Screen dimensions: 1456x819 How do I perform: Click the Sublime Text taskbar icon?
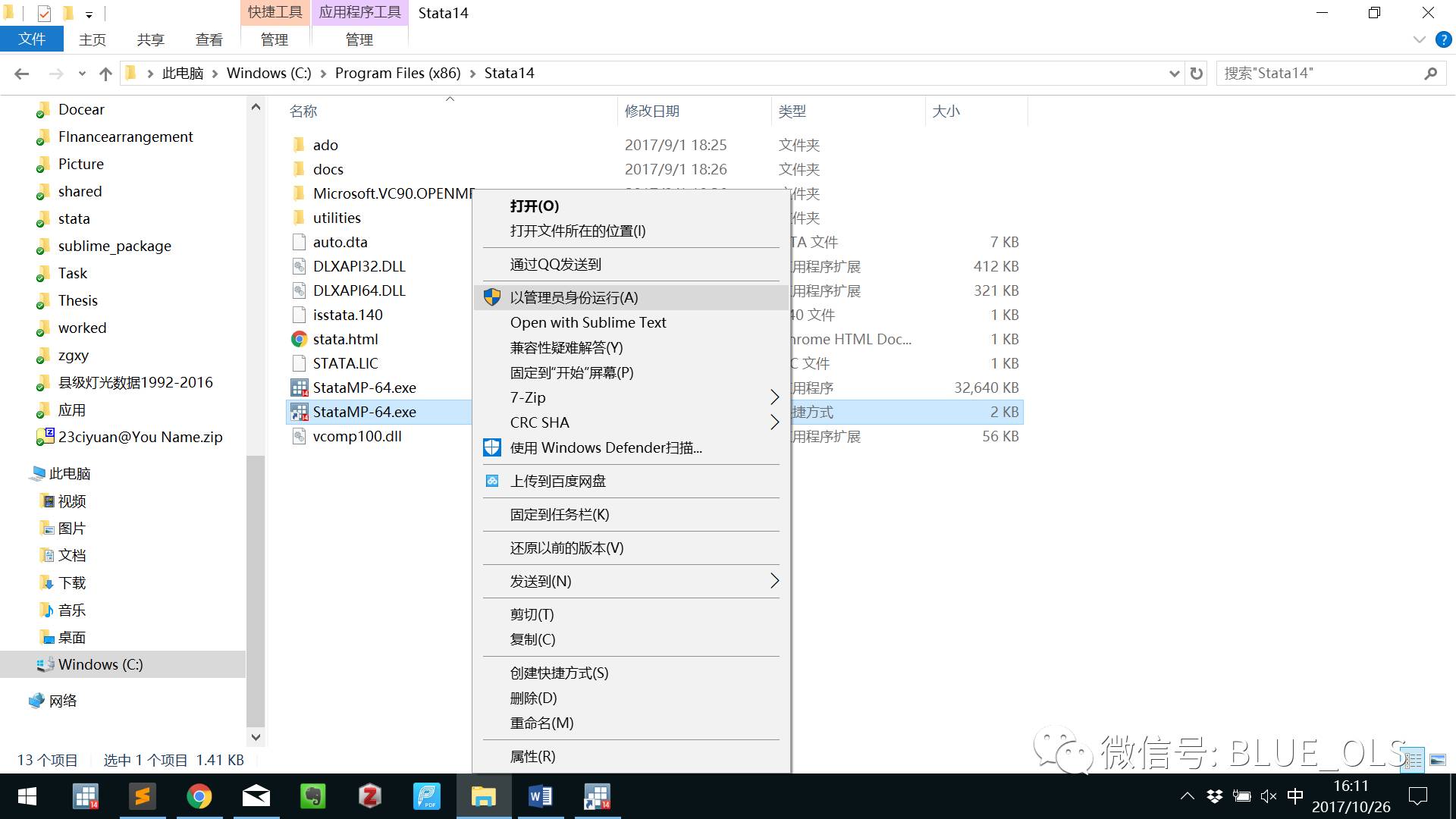pyautogui.click(x=143, y=796)
